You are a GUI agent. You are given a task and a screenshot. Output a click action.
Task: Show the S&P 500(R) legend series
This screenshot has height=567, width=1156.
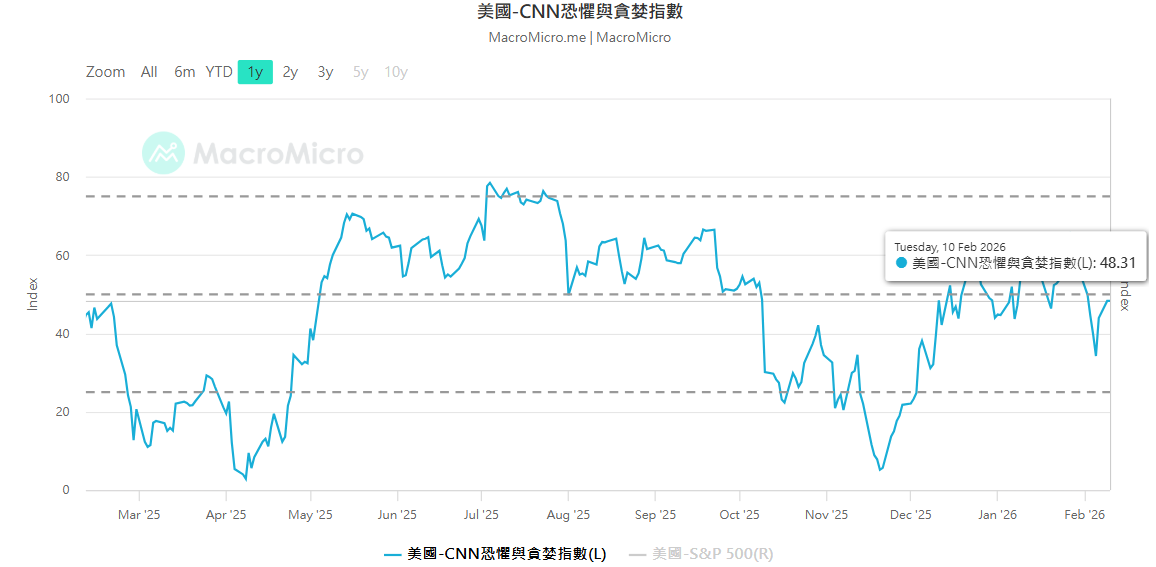tap(712, 553)
